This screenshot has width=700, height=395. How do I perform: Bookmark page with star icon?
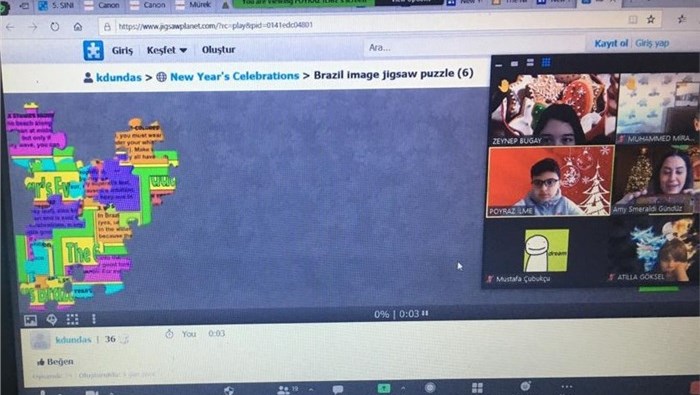[651, 19]
